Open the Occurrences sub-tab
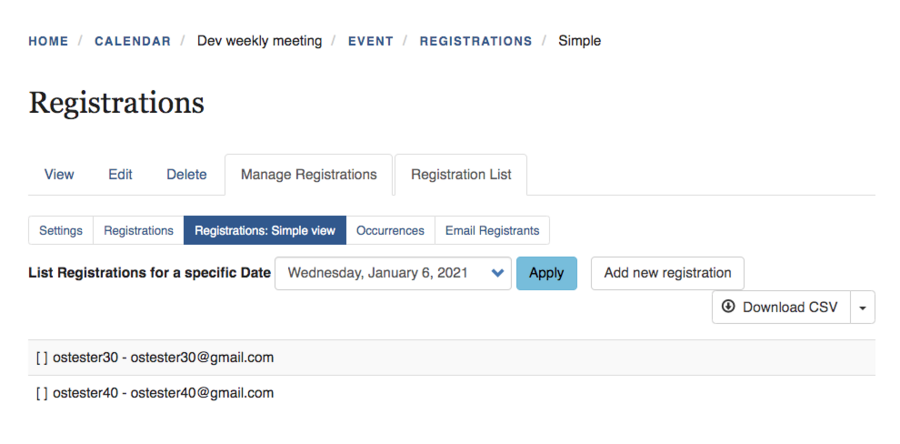The width and height of the screenshot is (900, 444). point(390,230)
